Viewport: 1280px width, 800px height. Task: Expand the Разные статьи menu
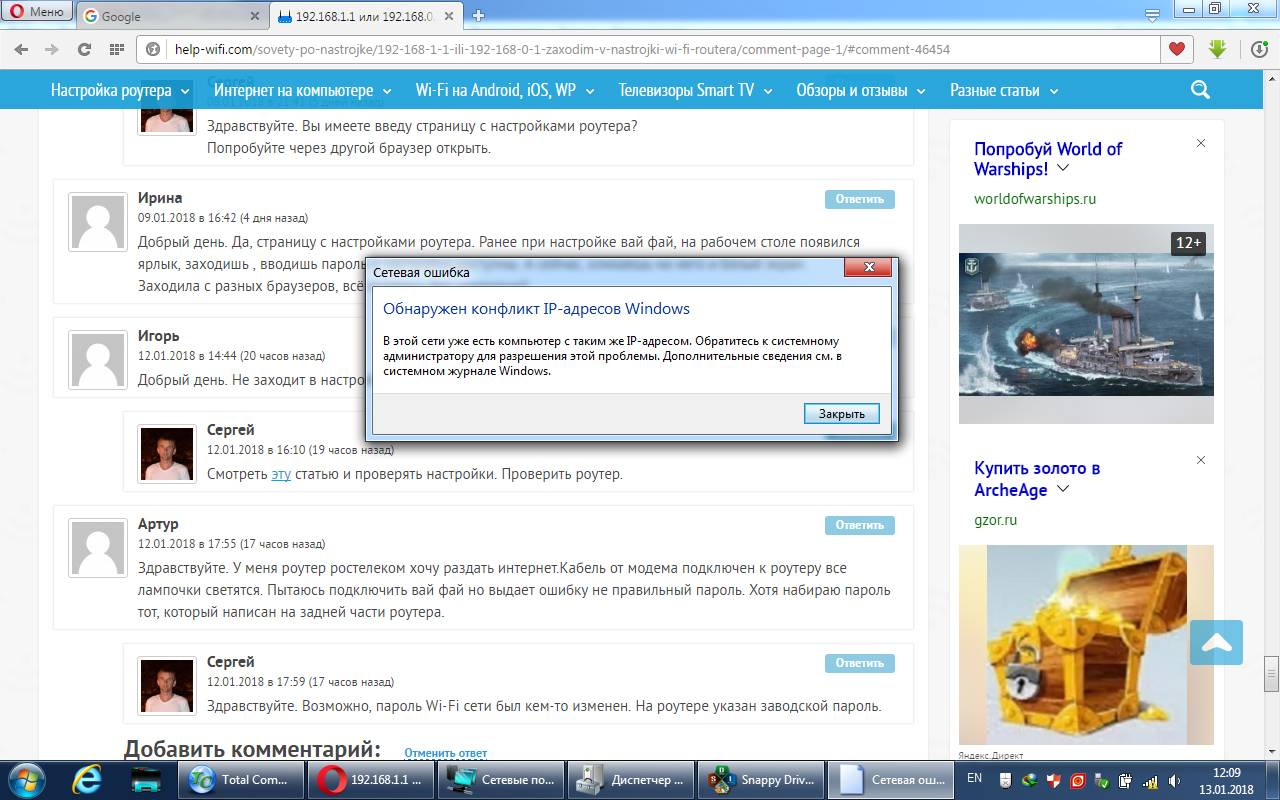click(x=1004, y=90)
